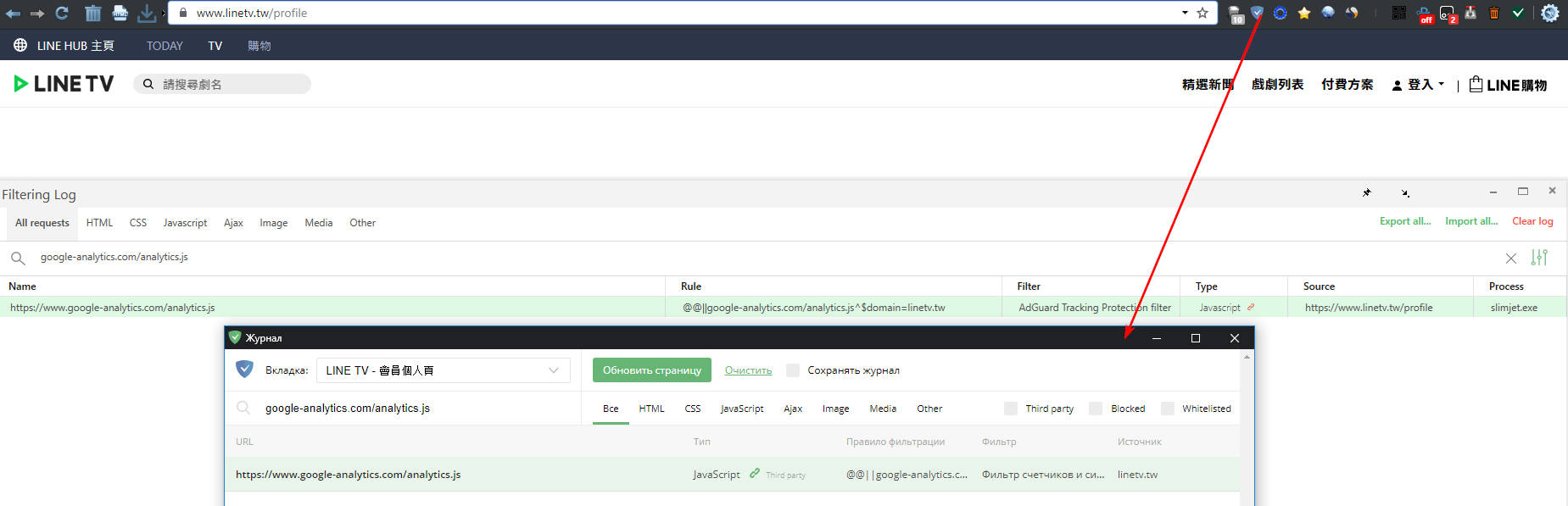Focus the 請搜尋劇名 search field

pyautogui.click(x=222, y=84)
